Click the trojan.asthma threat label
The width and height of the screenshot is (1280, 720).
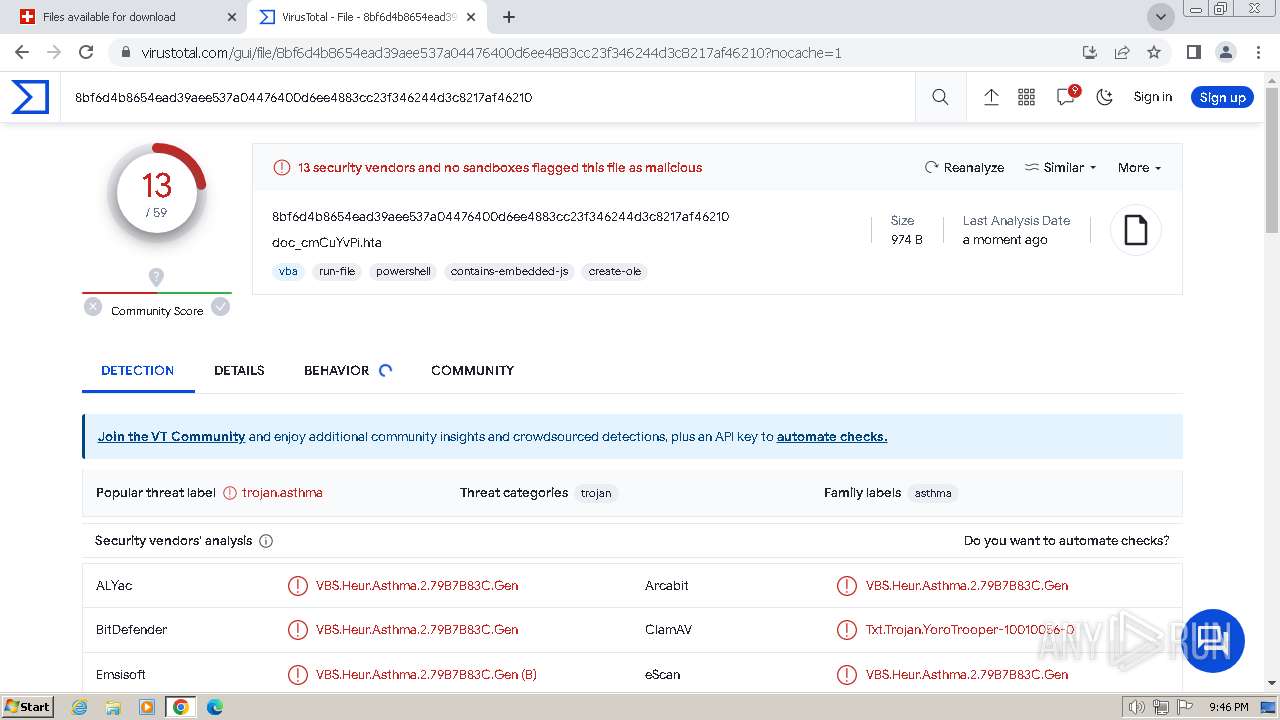[x=282, y=493]
